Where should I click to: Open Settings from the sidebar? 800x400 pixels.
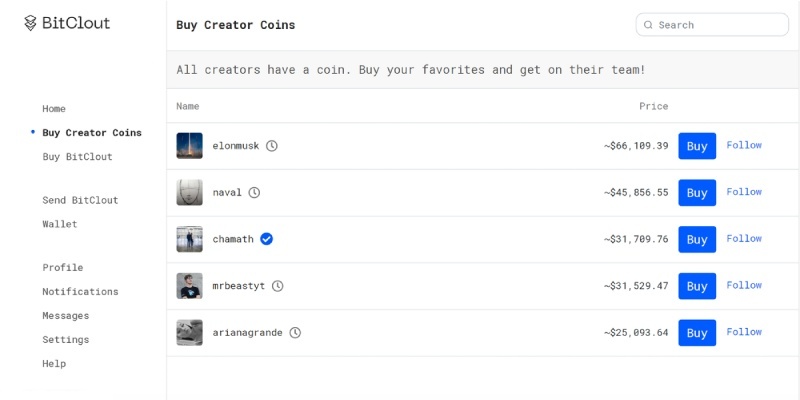(x=66, y=339)
